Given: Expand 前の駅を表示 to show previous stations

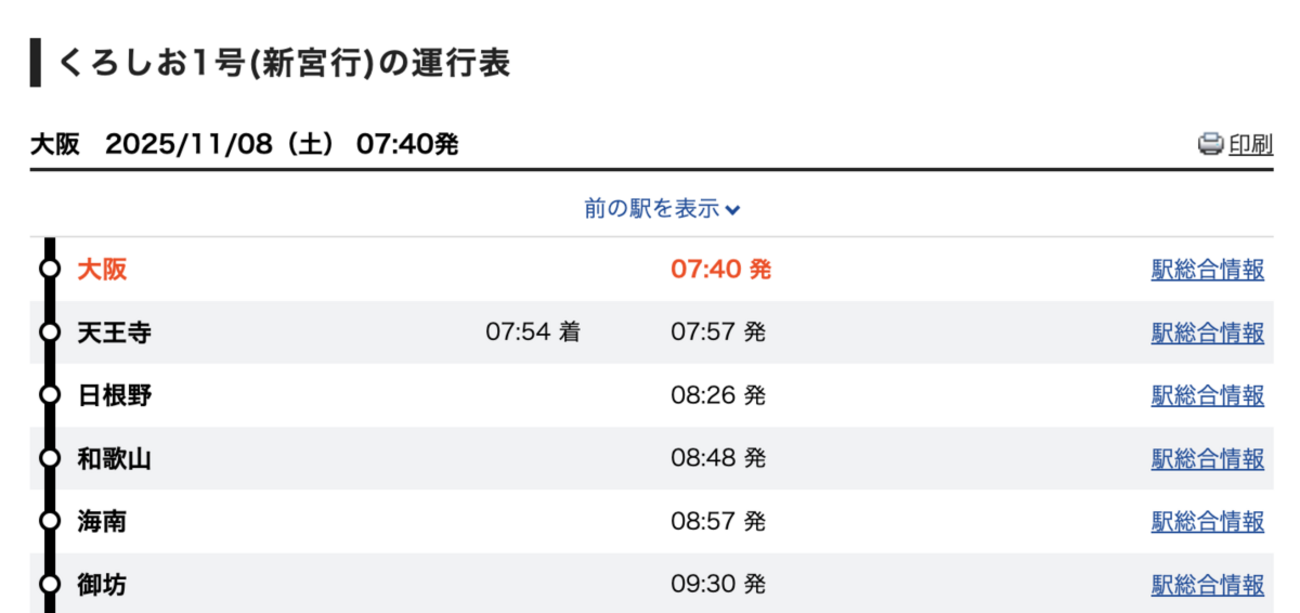Looking at the screenshot, I should click(x=662, y=209).
